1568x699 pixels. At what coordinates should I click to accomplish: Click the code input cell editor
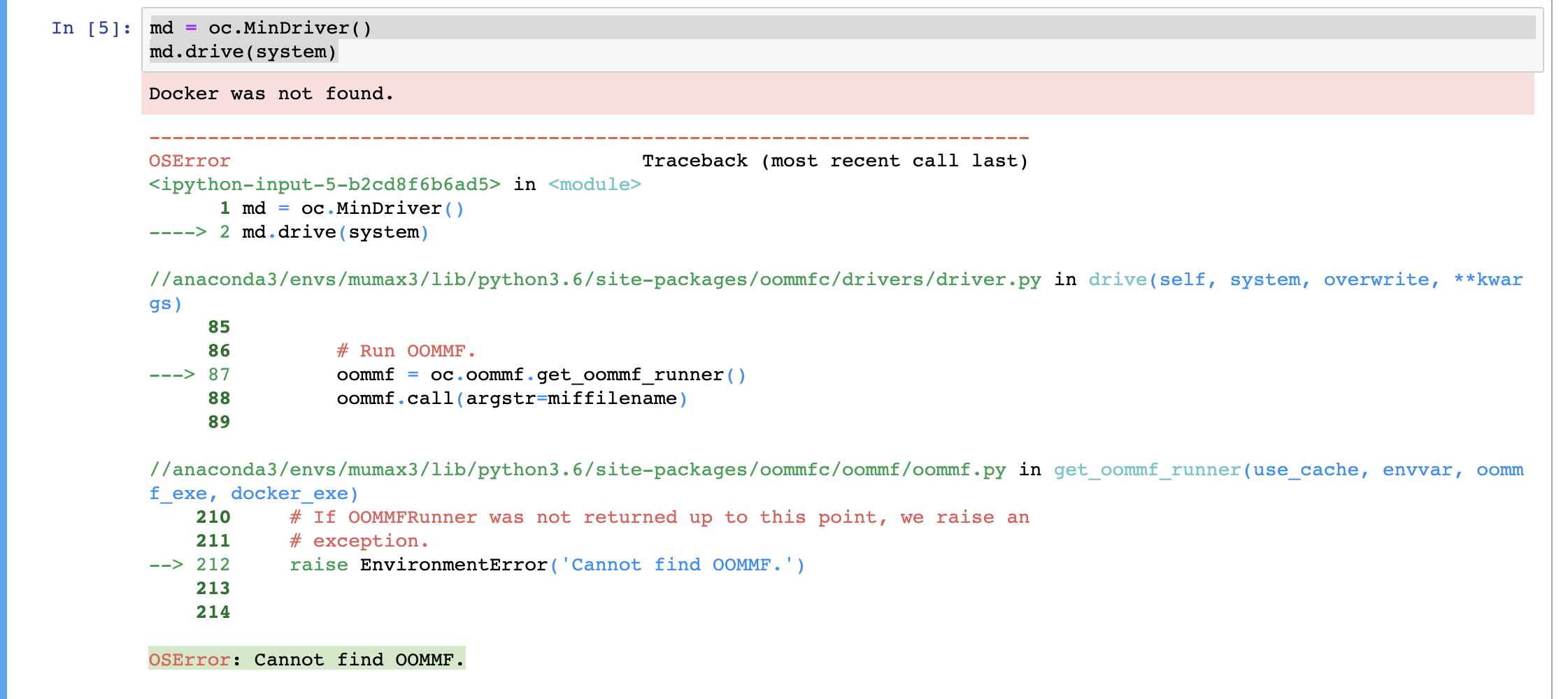coord(842,40)
